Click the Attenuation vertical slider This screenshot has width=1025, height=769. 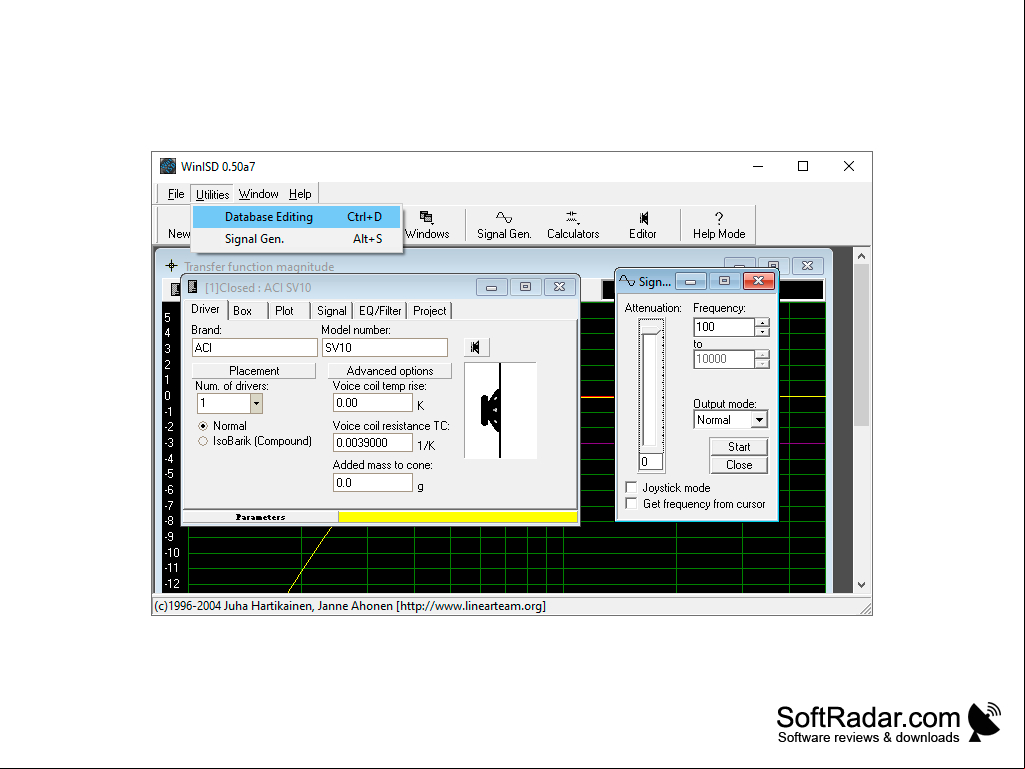652,386
